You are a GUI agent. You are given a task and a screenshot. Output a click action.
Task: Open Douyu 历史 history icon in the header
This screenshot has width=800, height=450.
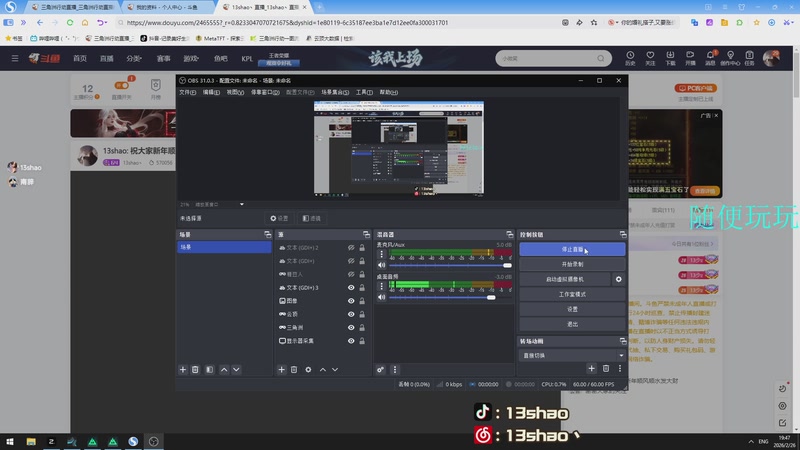[630, 58]
